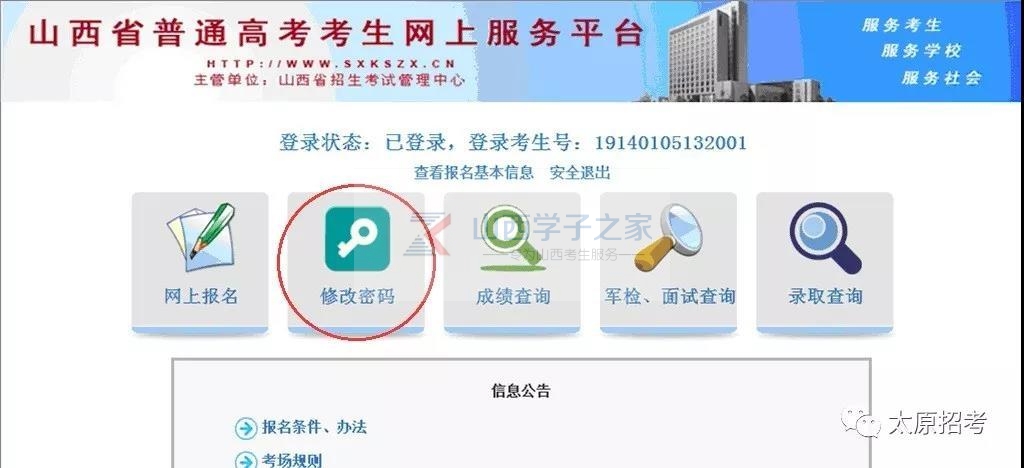Viewport: 1024px width, 468px height.
Task: Open the 网上报名 pencil-and-paper icon
Action: 200,238
